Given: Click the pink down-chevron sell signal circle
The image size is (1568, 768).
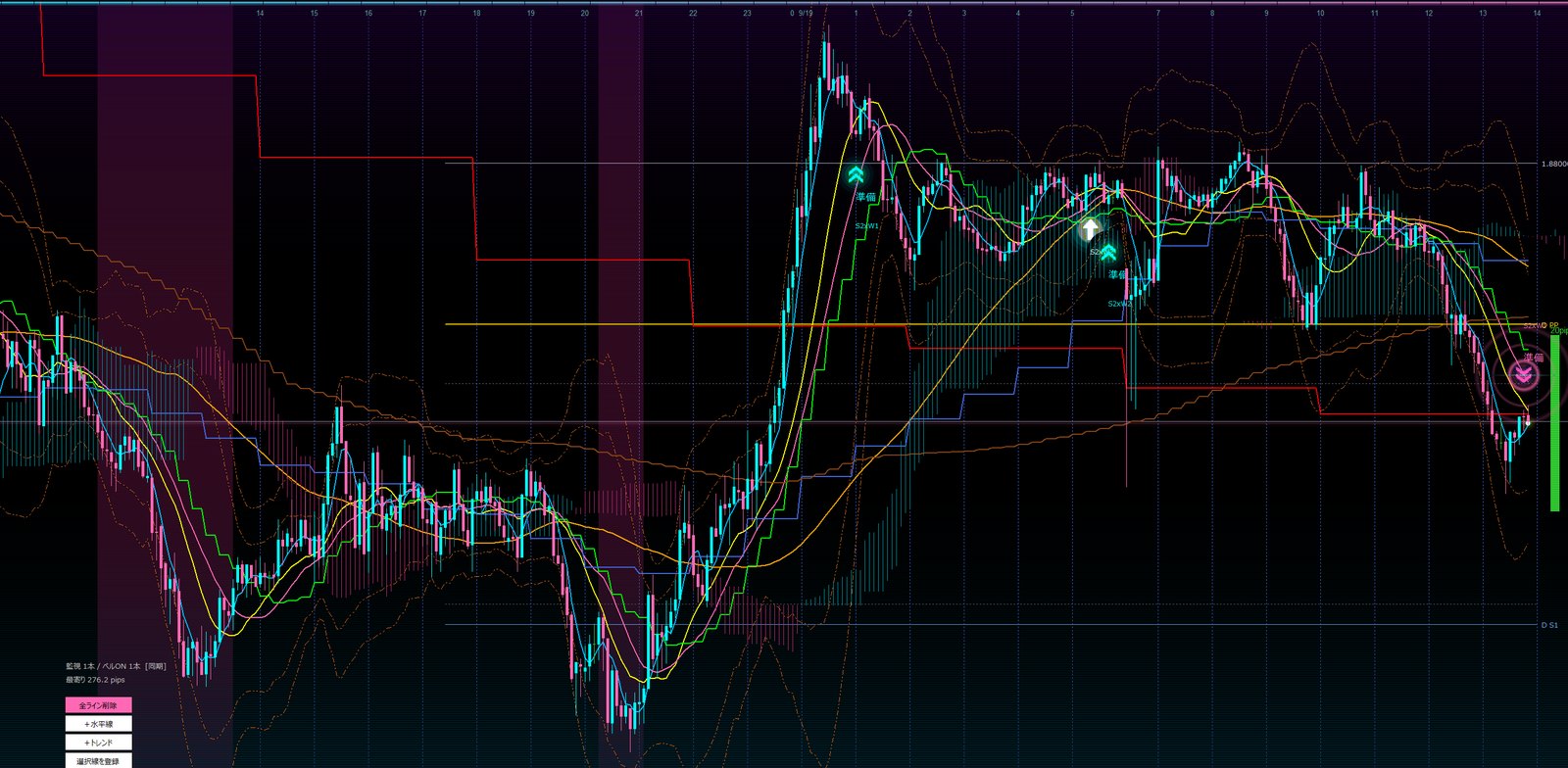Looking at the screenshot, I should pos(1524,374).
